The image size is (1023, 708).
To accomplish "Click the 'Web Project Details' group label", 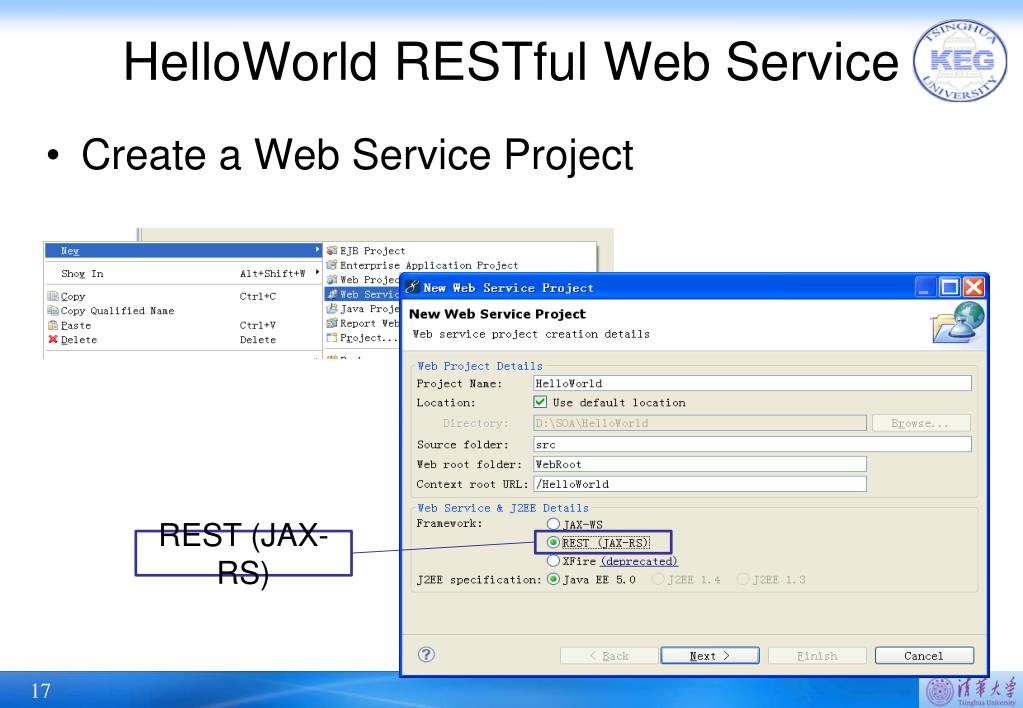I will coord(480,366).
